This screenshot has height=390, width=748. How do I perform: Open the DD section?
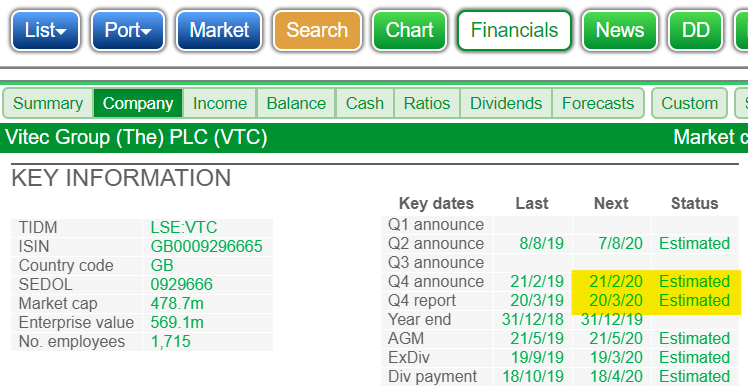point(696,31)
